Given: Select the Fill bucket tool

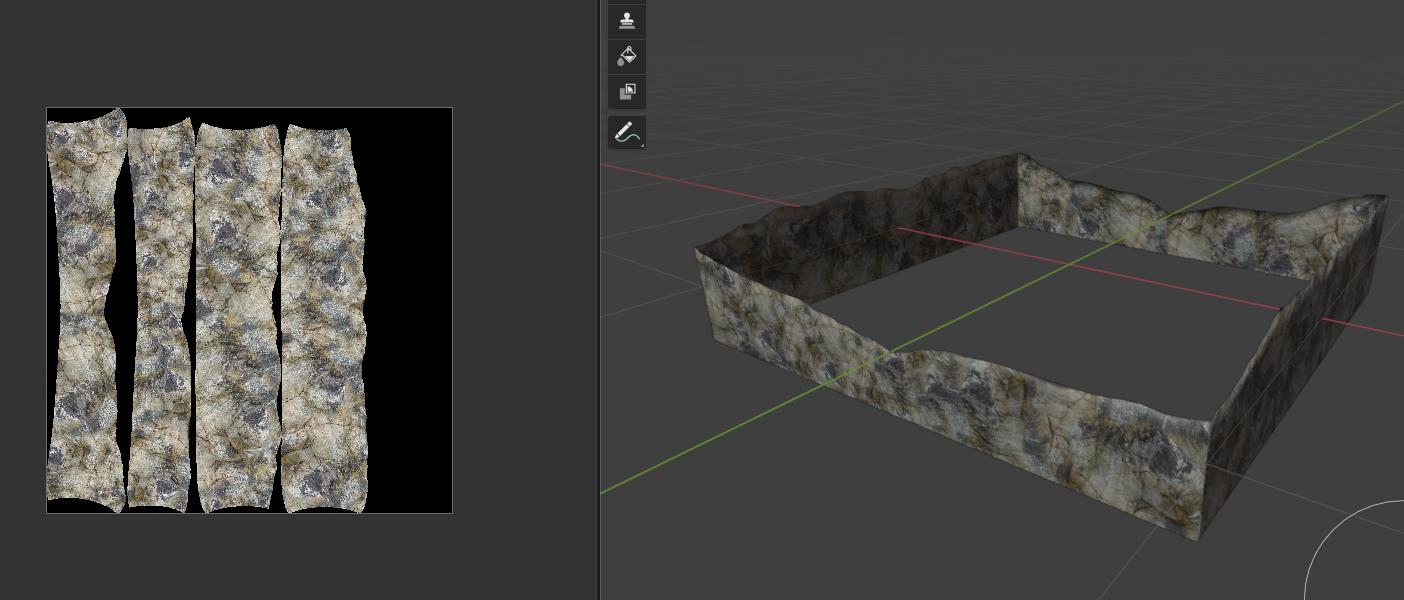Looking at the screenshot, I should (627, 56).
